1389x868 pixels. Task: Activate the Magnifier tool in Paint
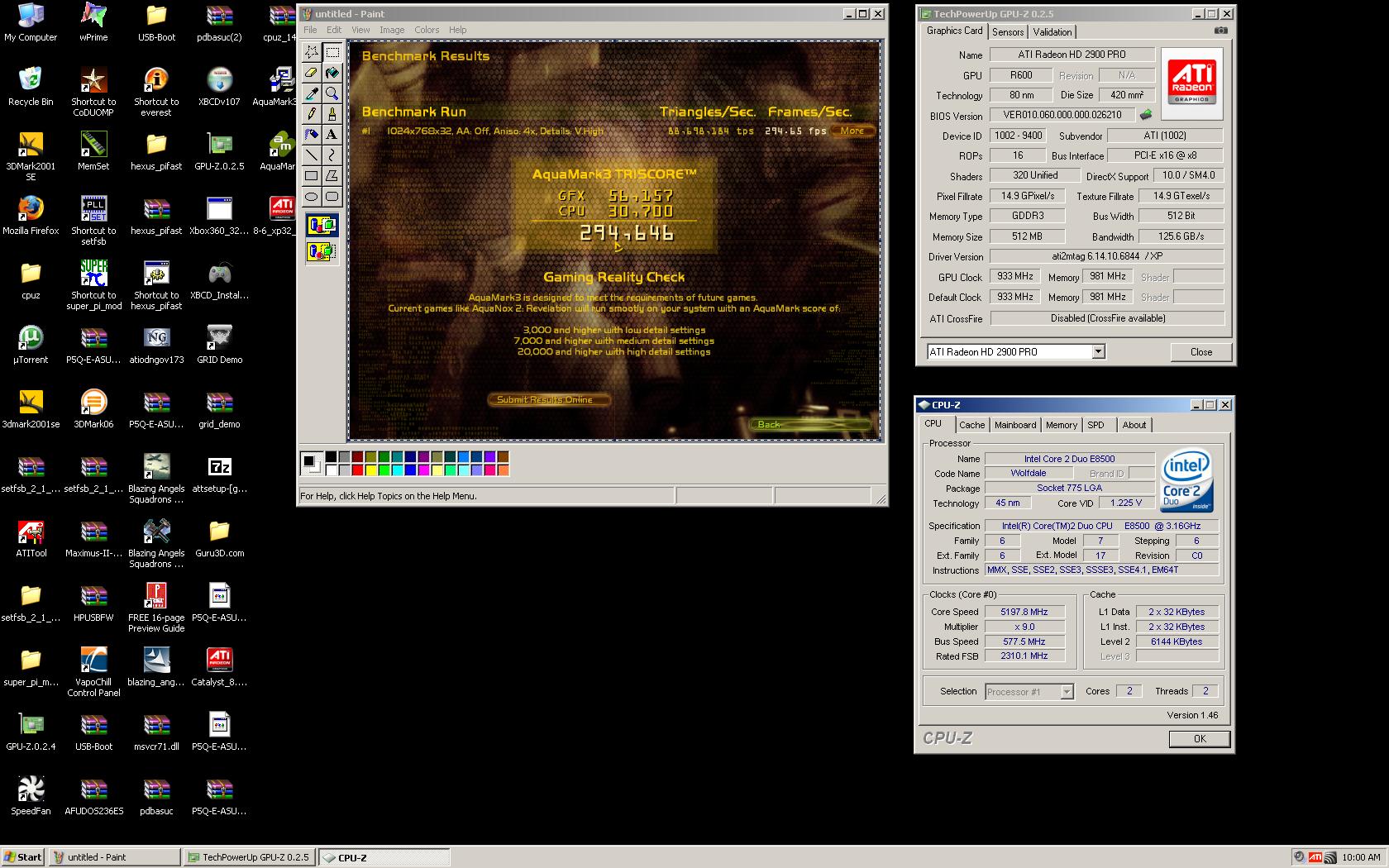332,93
